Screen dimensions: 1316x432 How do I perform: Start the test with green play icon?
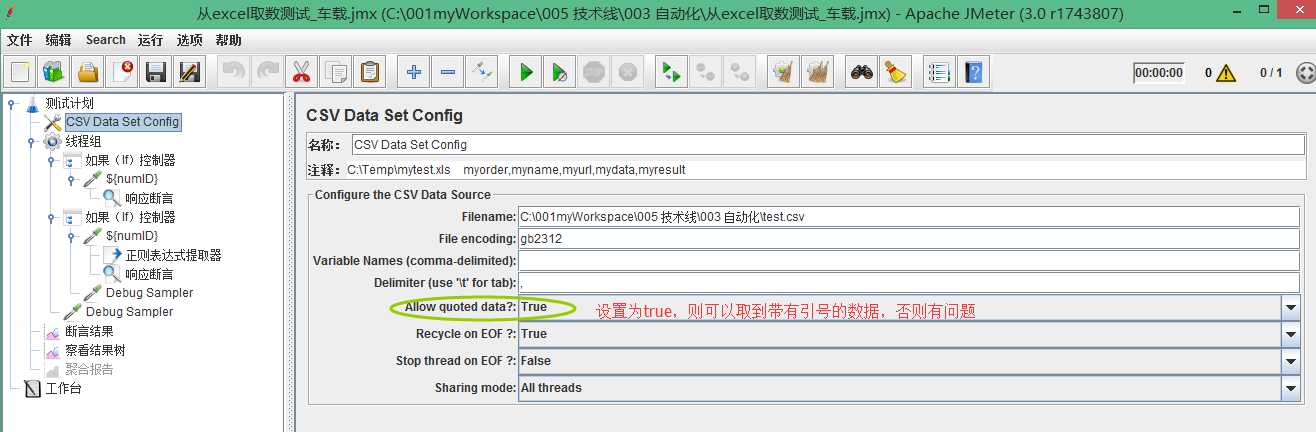tap(526, 72)
